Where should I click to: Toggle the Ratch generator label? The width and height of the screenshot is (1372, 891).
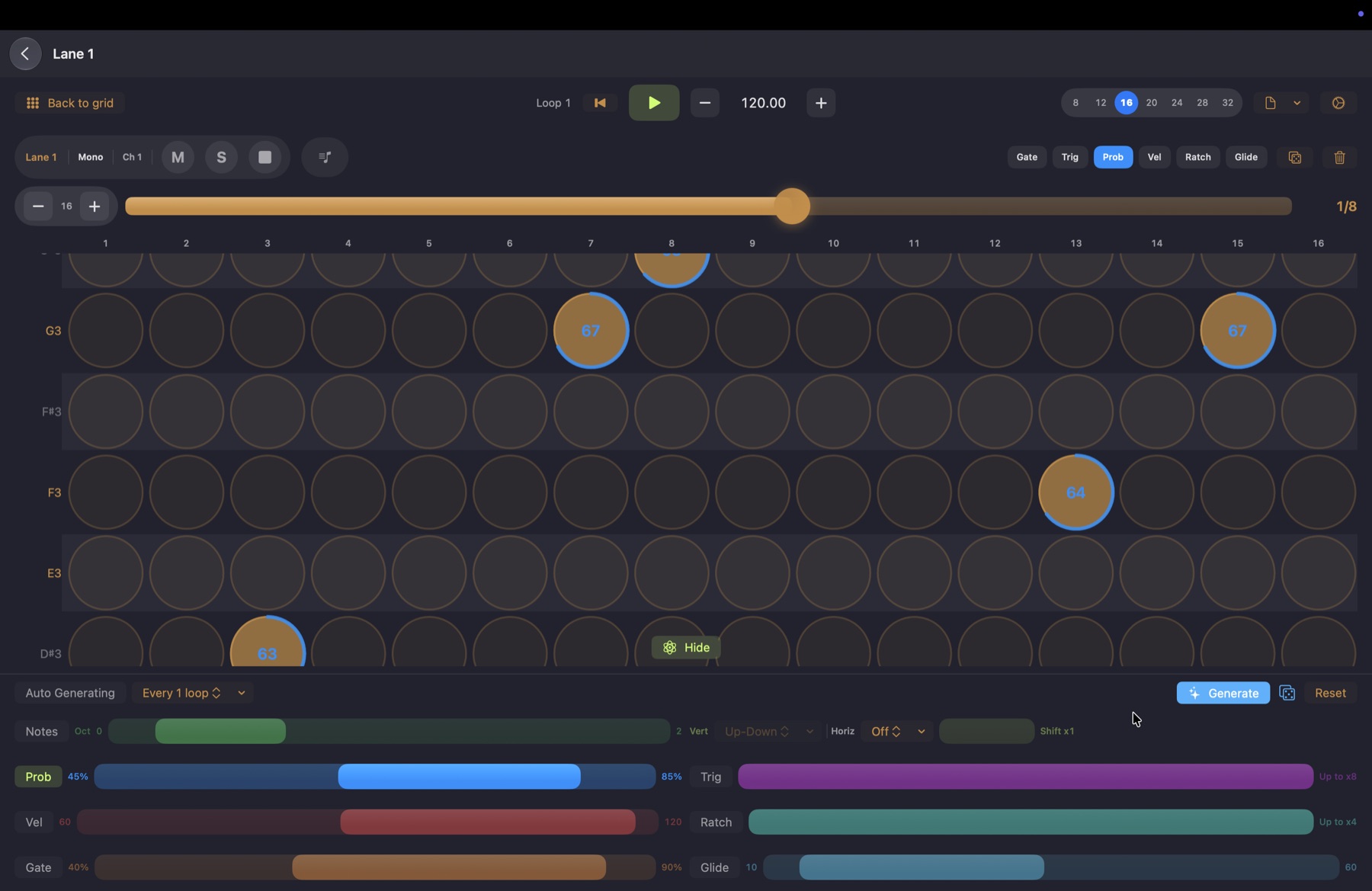716,822
